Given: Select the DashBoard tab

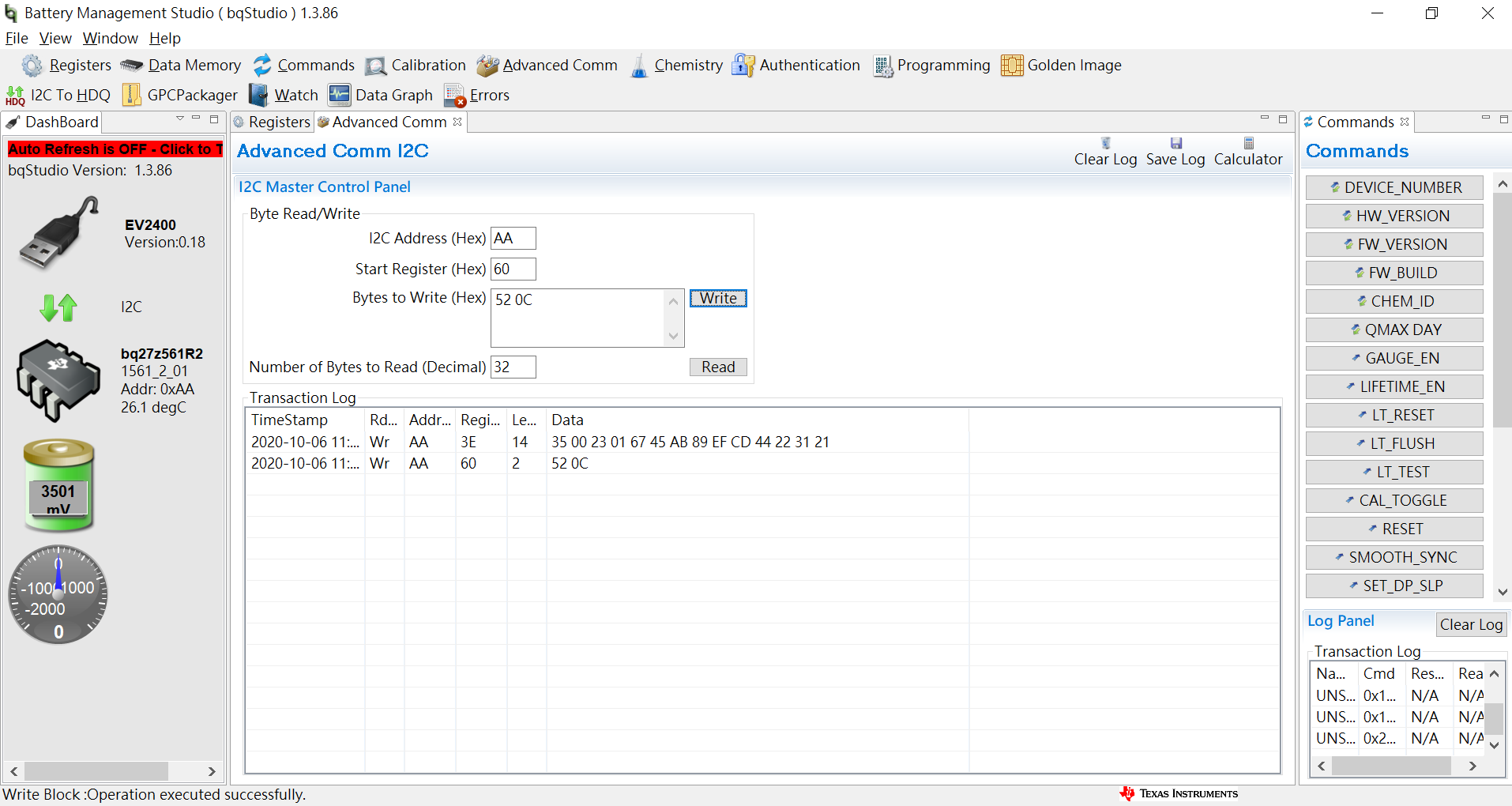Looking at the screenshot, I should coord(53,122).
